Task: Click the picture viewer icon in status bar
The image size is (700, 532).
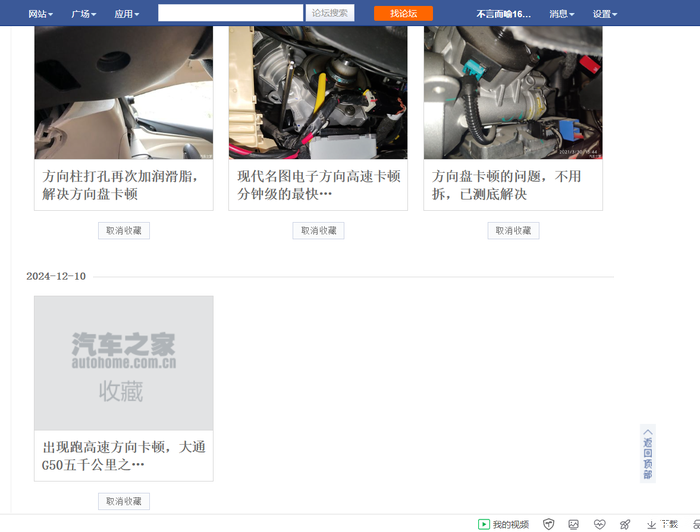Action: point(573,524)
